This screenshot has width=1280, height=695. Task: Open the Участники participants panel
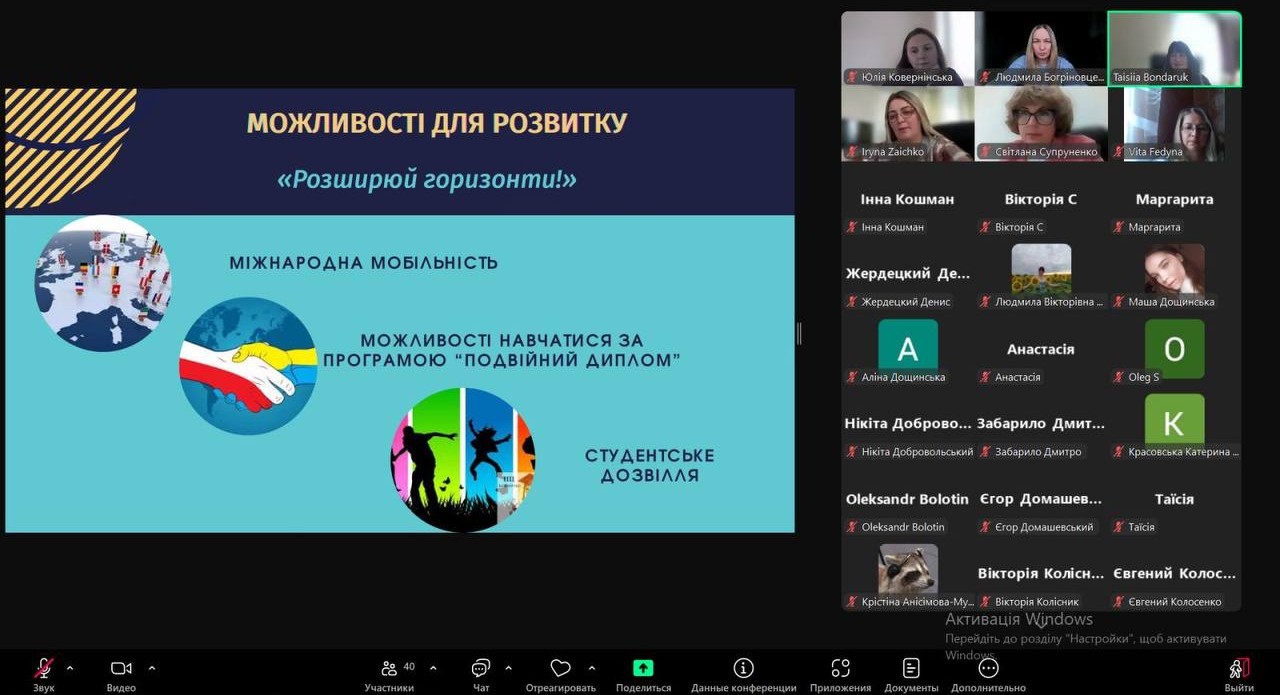[x=389, y=669]
